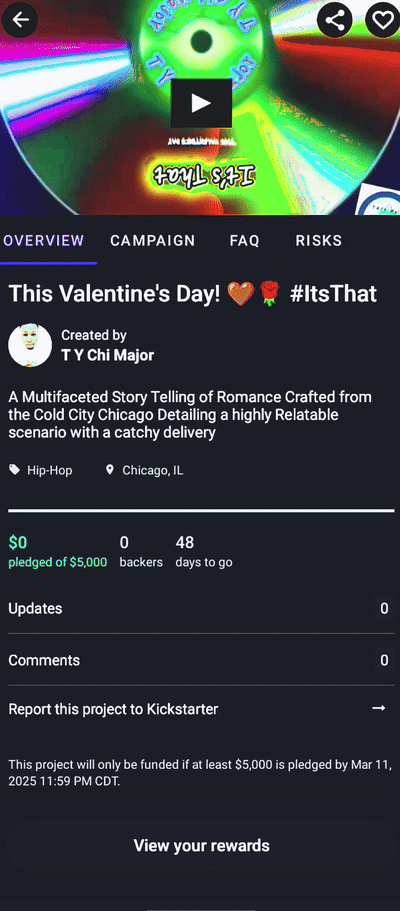400x911 pixels.
Task: Tap the Hip-Hop tag icon
Action: (x=14, y=469)
